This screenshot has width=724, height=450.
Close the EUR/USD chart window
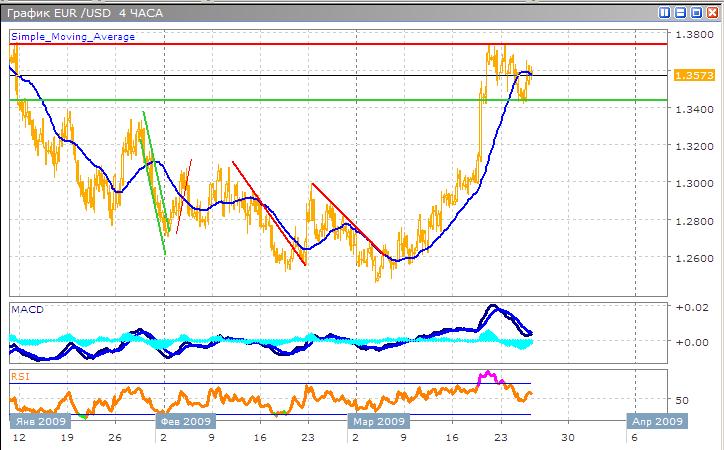(710, 12)
